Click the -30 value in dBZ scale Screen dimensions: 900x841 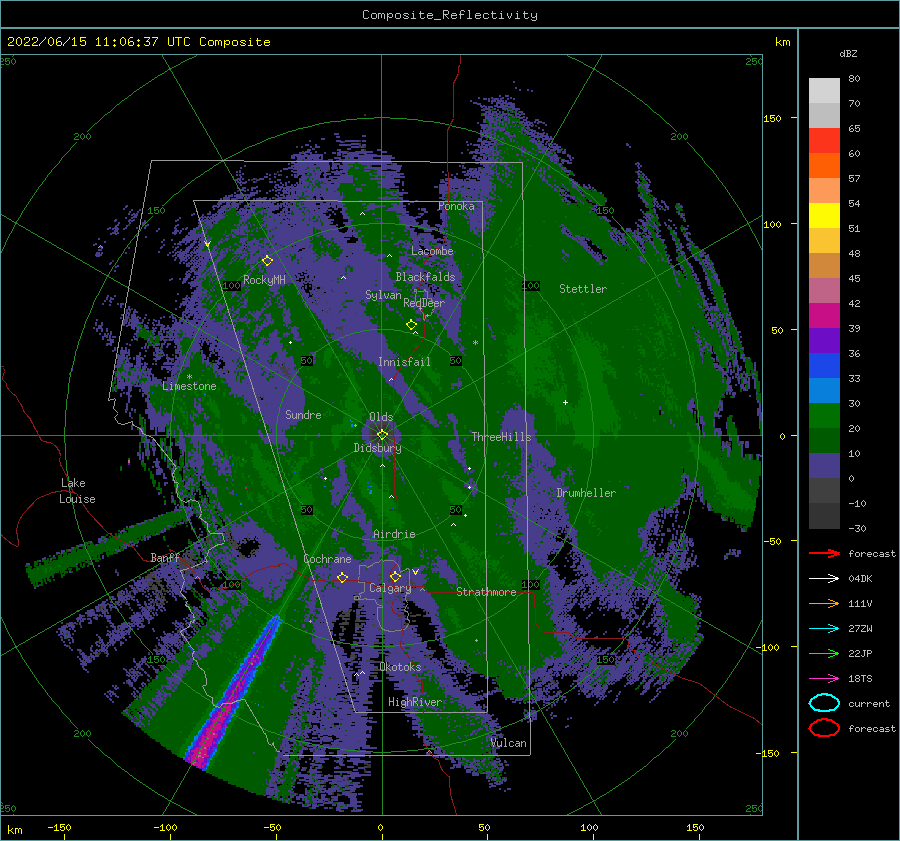click(857, 528)
